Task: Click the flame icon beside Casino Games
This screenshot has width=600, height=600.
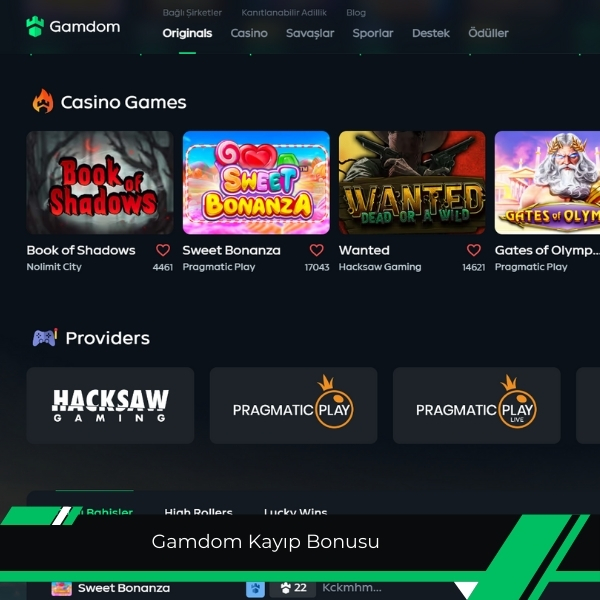Action: tap(43, 101)
